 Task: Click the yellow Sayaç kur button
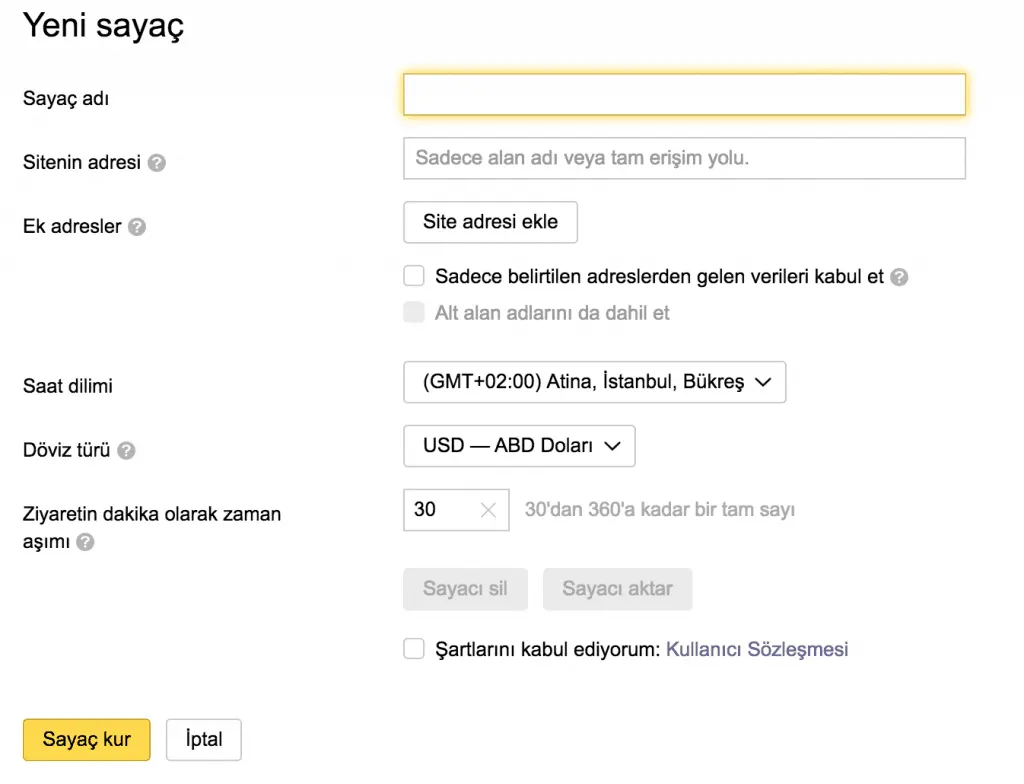(87, 740)
